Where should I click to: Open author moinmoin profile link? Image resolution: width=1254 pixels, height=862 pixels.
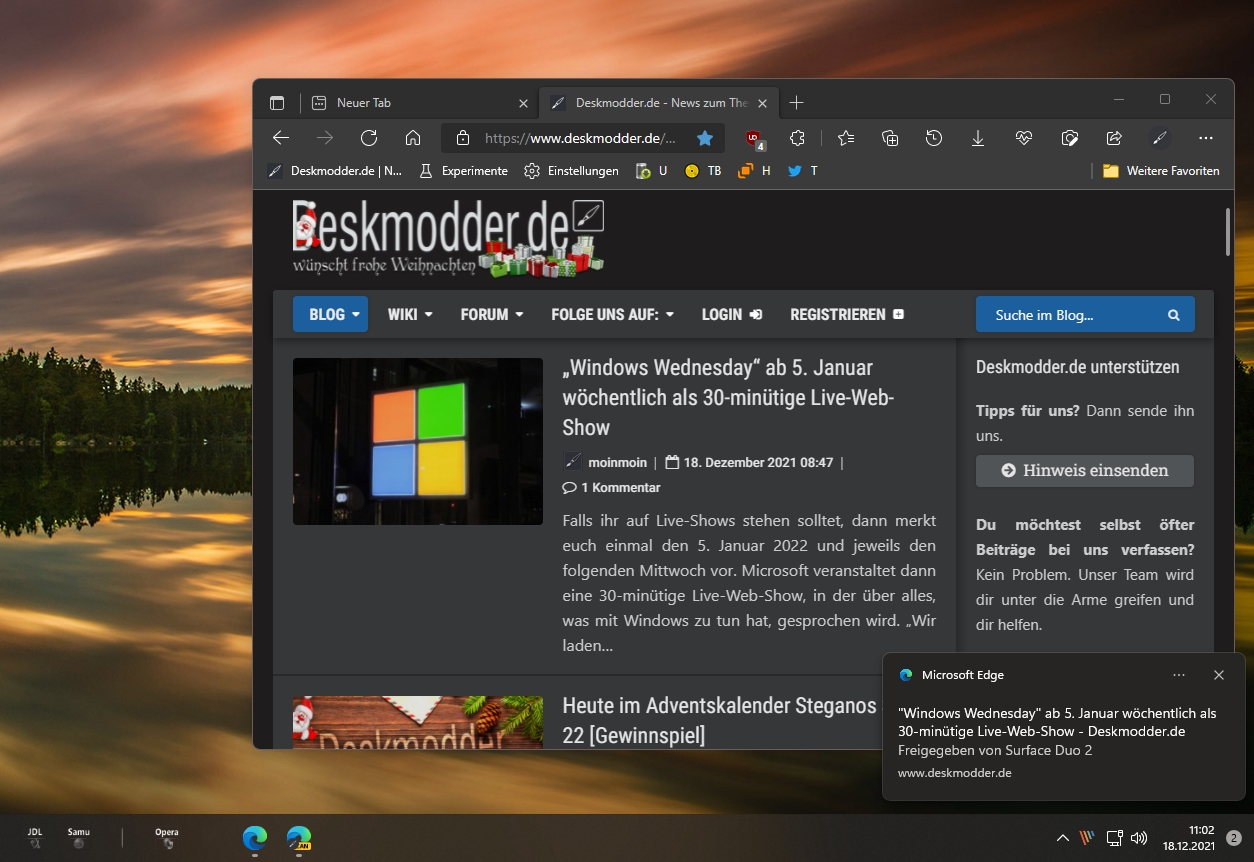tap(617, 462)
